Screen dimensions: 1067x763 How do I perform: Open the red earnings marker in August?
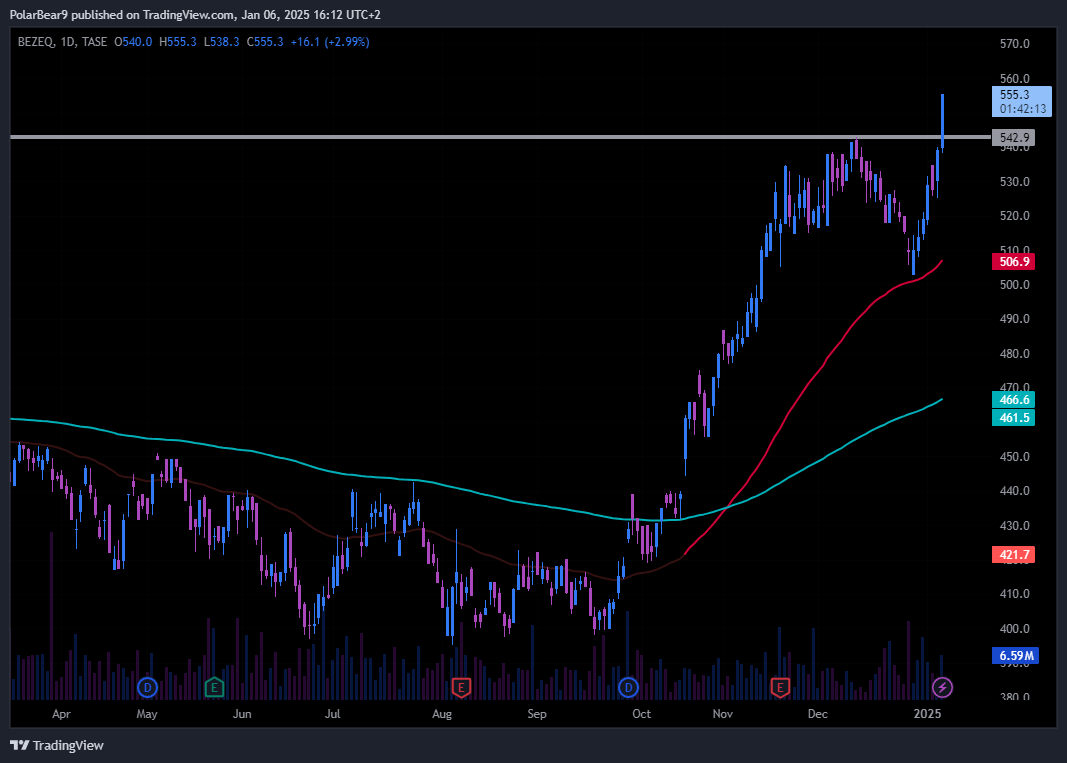(461, 687)
